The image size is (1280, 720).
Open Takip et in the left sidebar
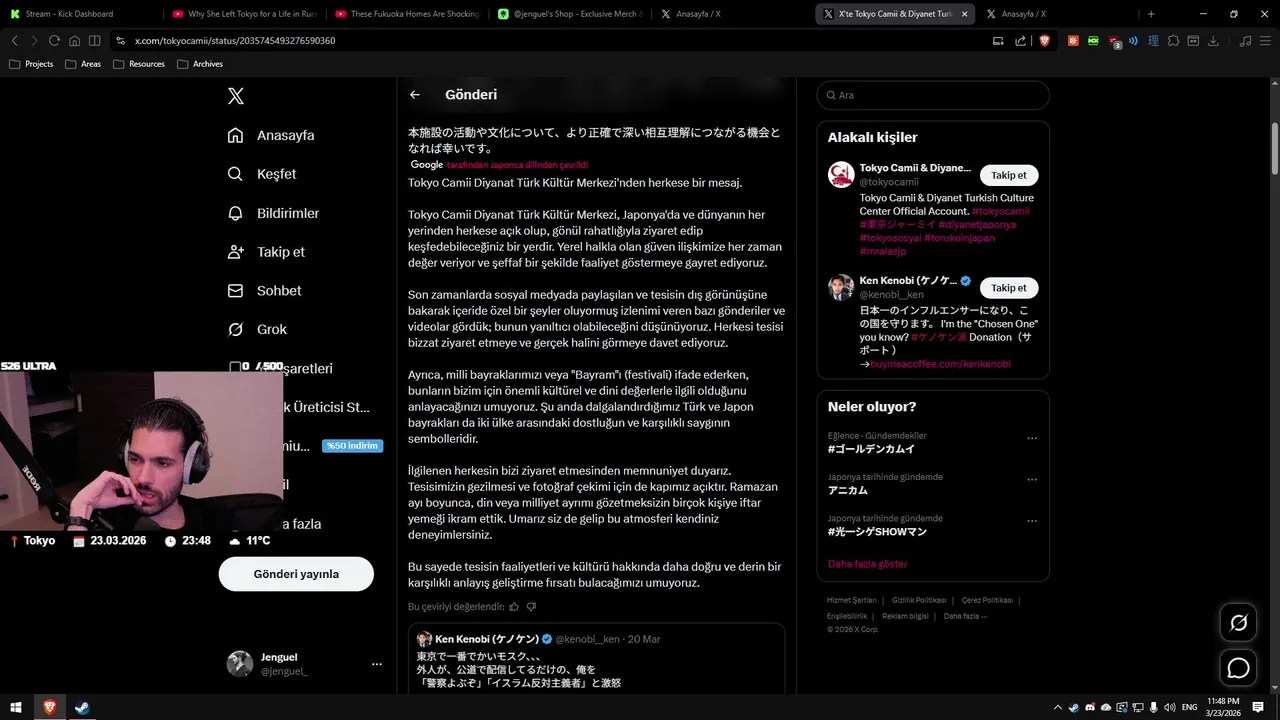[267, 252]
